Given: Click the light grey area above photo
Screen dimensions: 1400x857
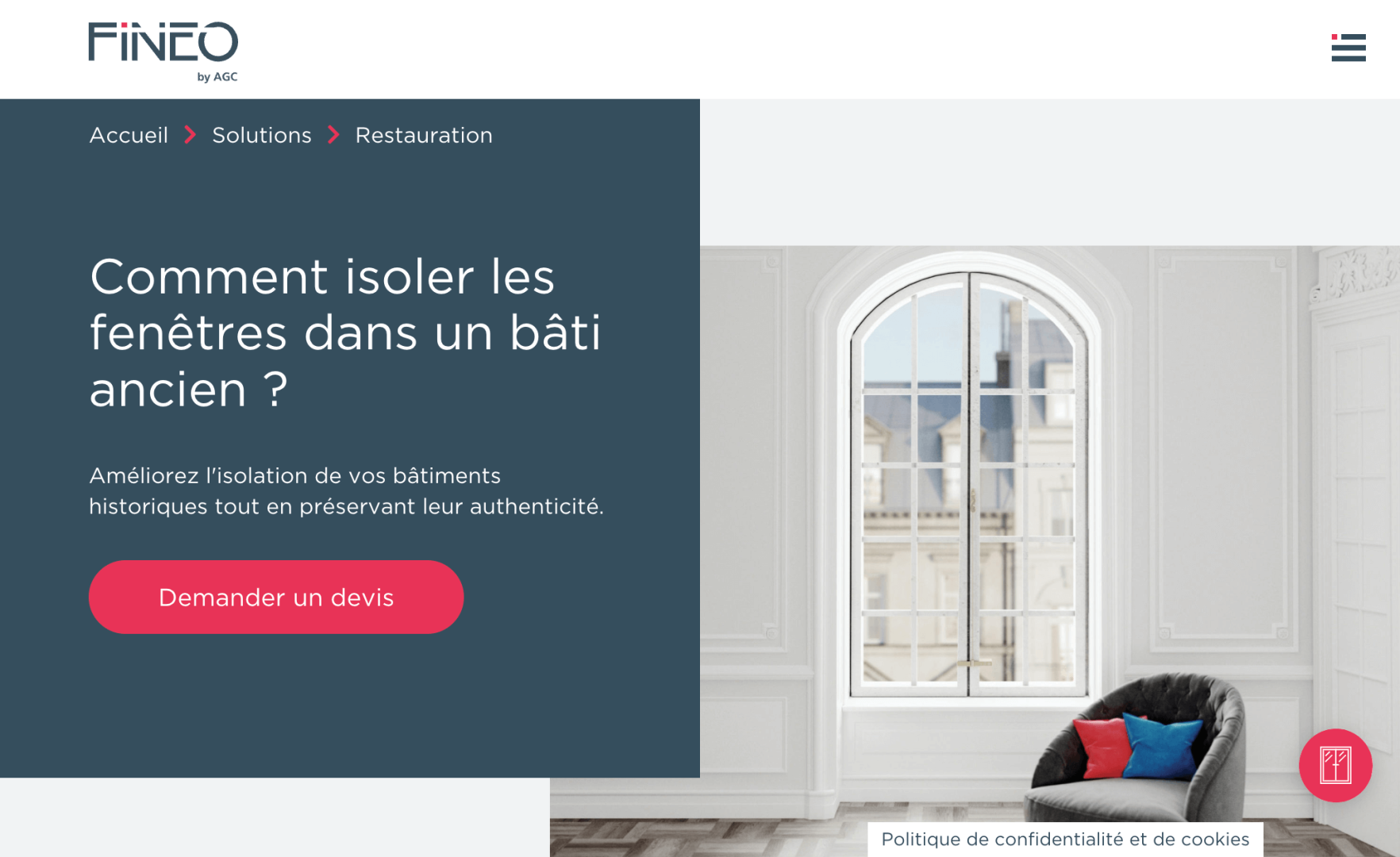Looking at the screenshot, I should [1049, 171].
